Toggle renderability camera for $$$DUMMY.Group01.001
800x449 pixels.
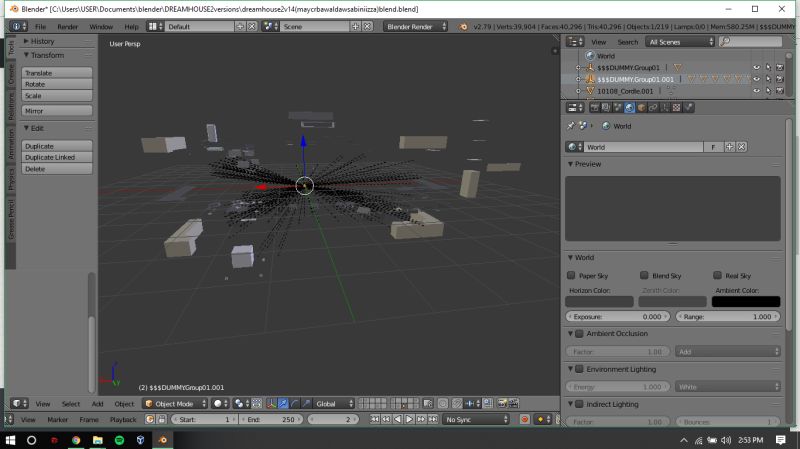pos(780,79)
